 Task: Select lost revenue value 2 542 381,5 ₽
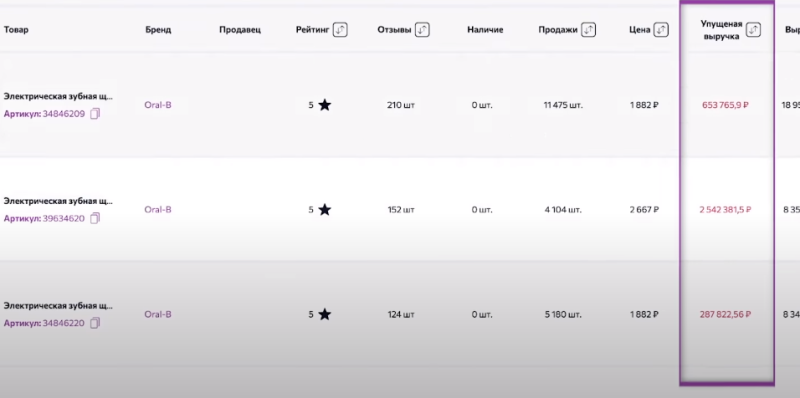coord(725,210)
